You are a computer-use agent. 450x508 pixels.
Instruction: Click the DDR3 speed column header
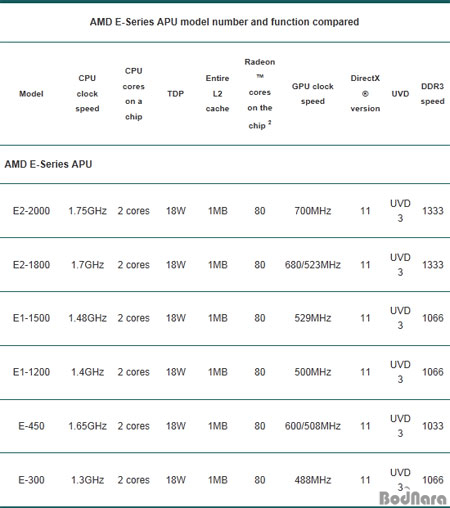[433, 94]
